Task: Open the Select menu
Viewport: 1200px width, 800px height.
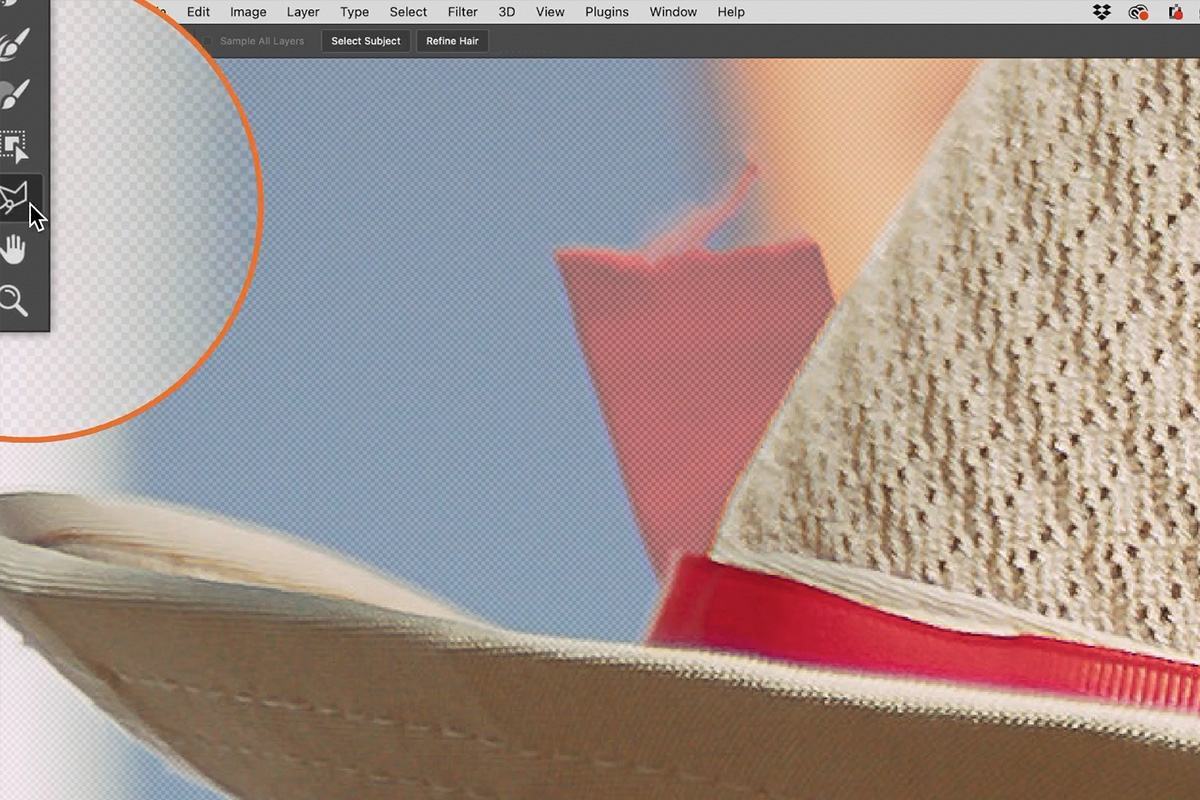Action: 408,12
